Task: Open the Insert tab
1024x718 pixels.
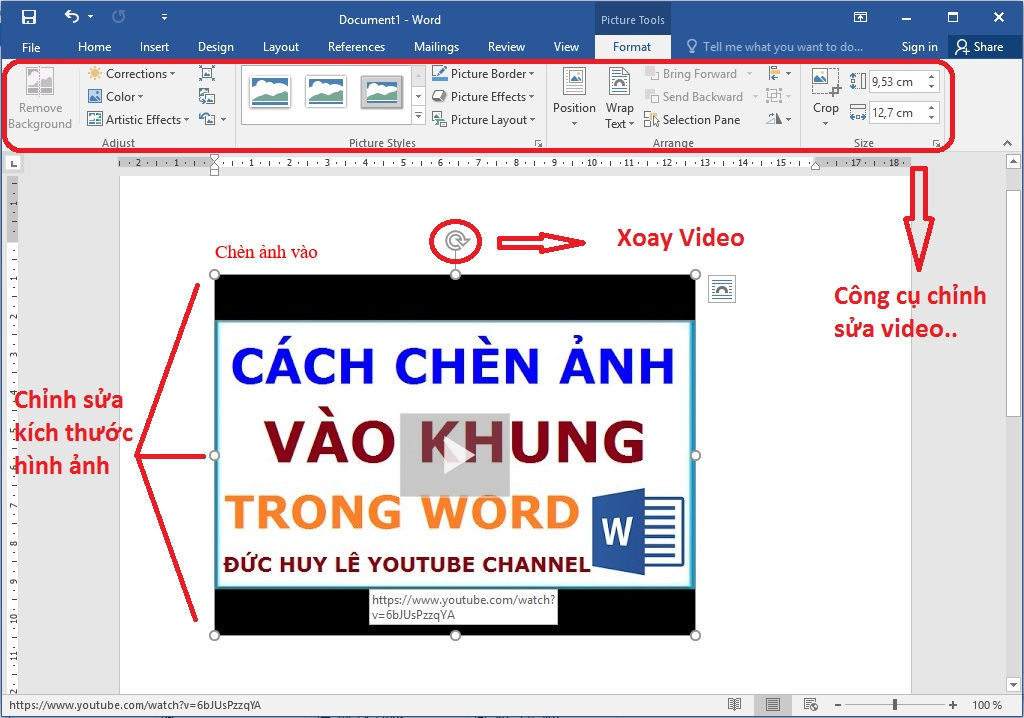Action: pos(154,47)
